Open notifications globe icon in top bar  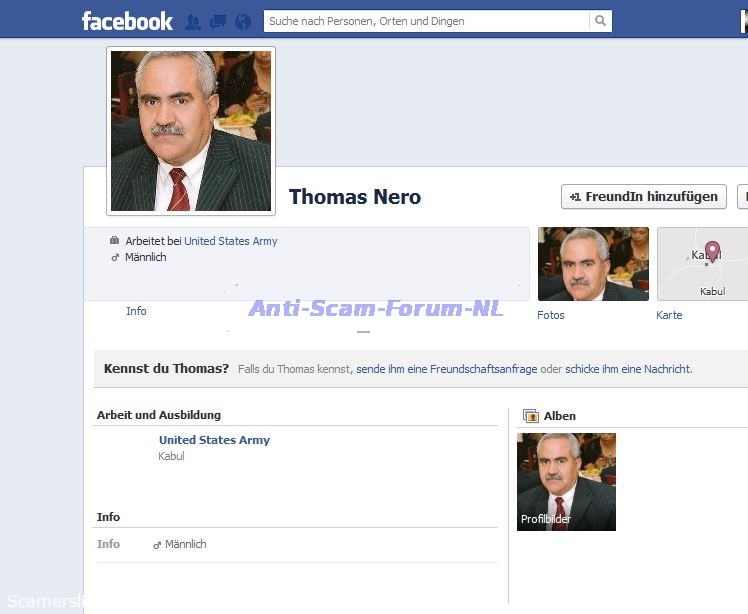(241, 21)
